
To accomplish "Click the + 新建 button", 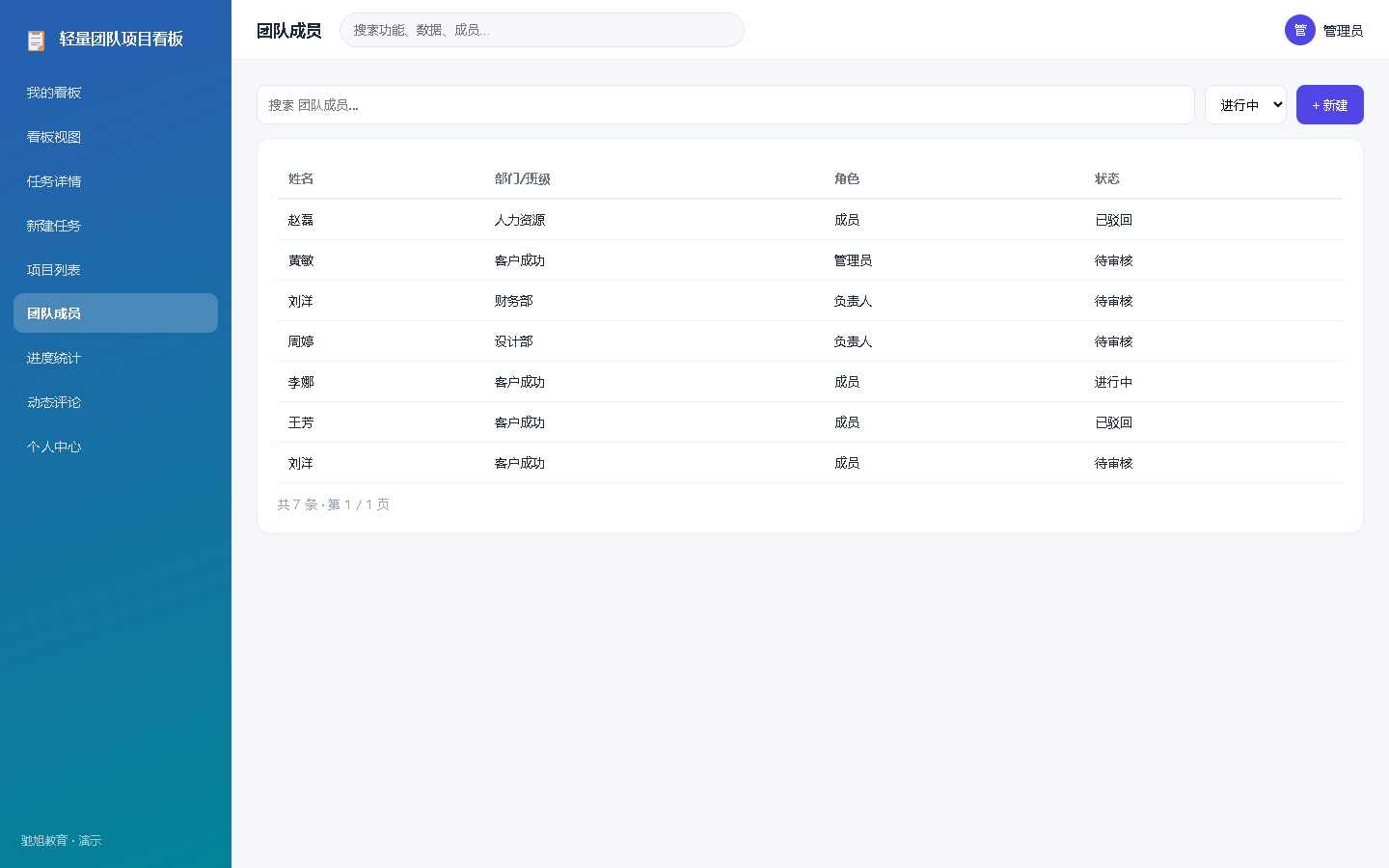I will (1329, 105).
